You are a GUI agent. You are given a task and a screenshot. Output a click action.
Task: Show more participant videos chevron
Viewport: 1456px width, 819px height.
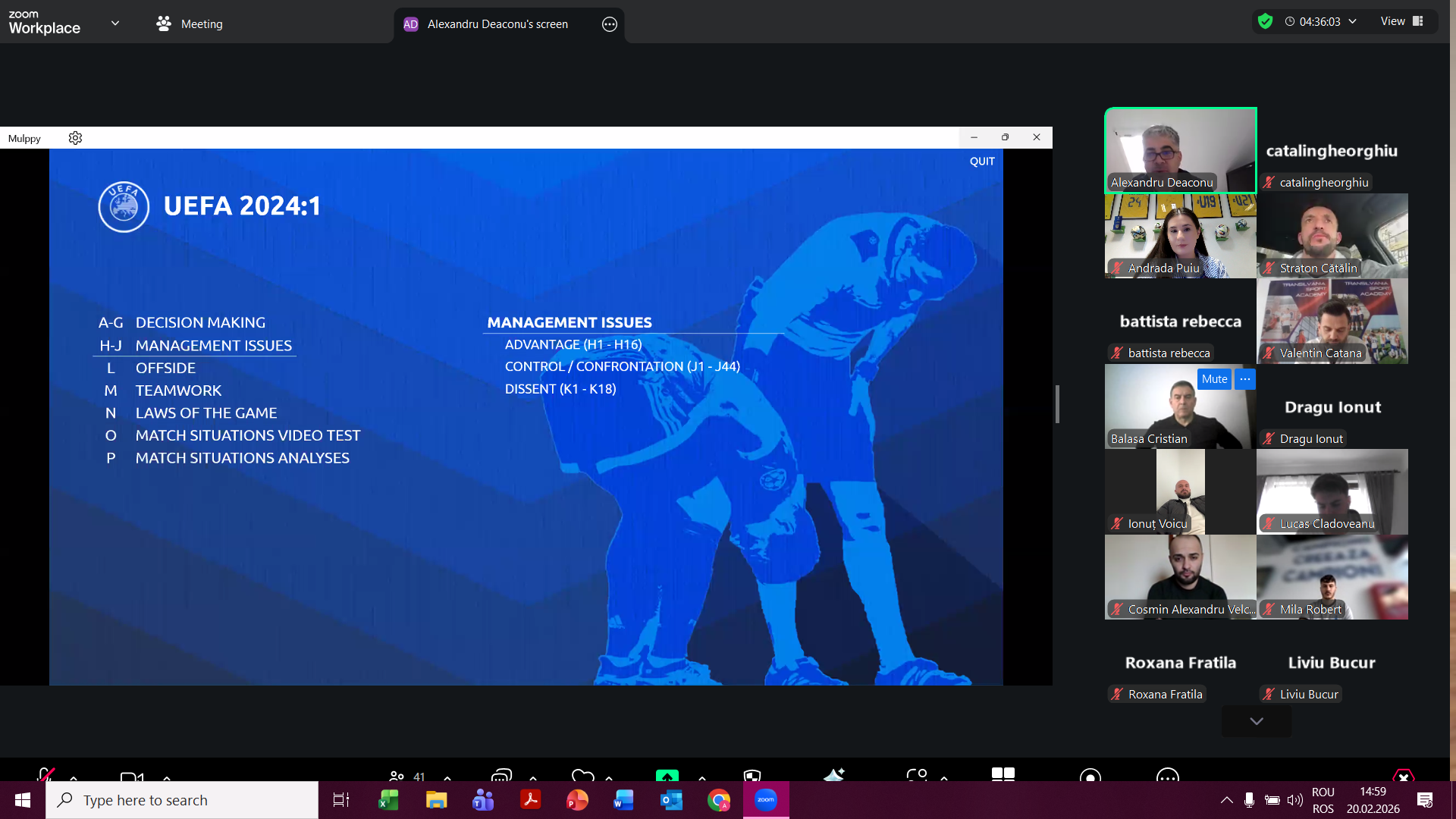pos(1256,721)
